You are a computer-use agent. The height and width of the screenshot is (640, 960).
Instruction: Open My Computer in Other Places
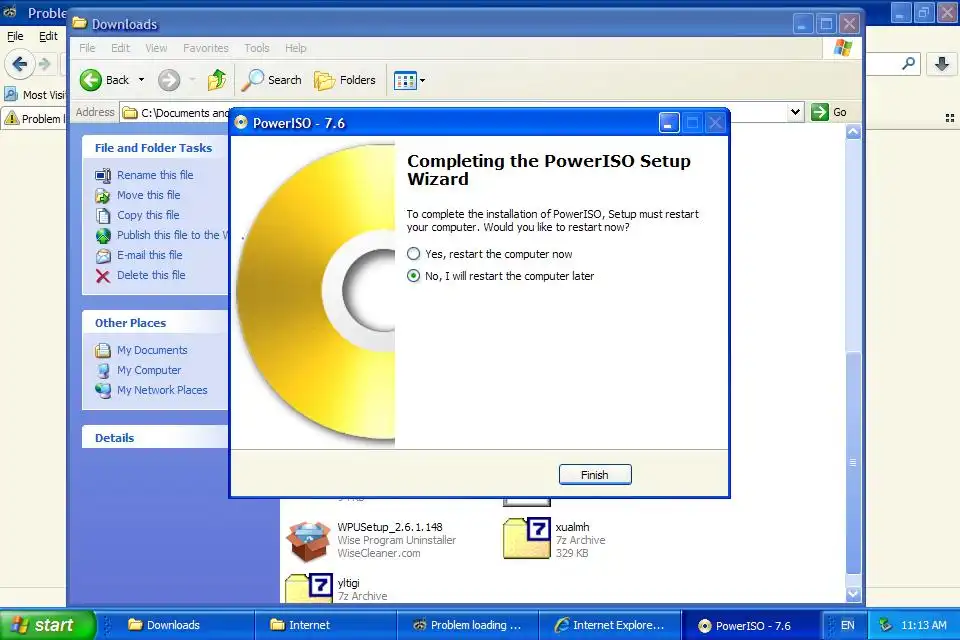tap(149, 370)
